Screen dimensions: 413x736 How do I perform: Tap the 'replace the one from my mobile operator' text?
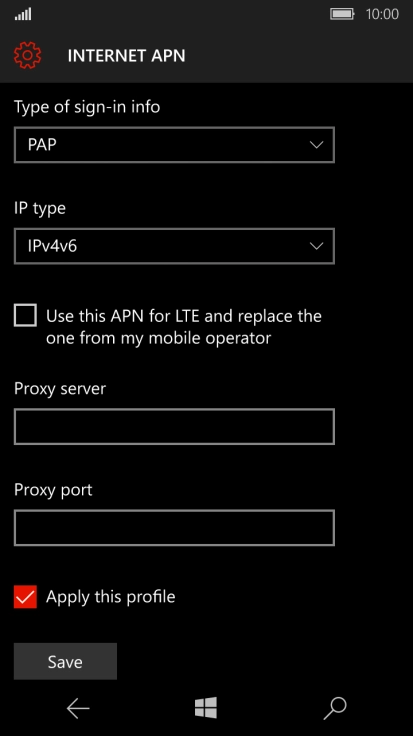pyautogui.click(x=184, y=327)
